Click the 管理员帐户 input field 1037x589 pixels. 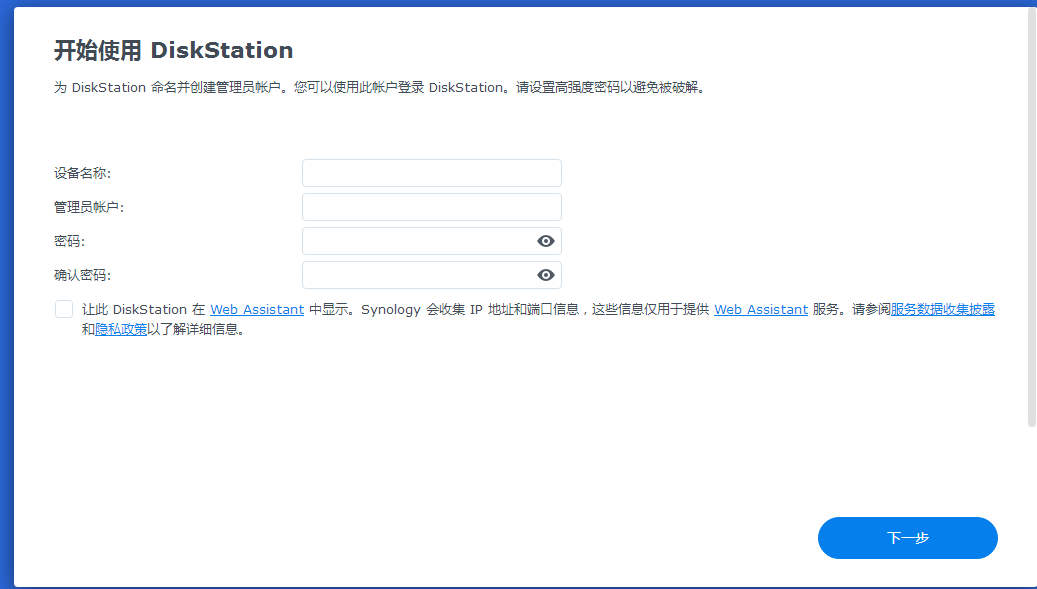pos(432,208)
